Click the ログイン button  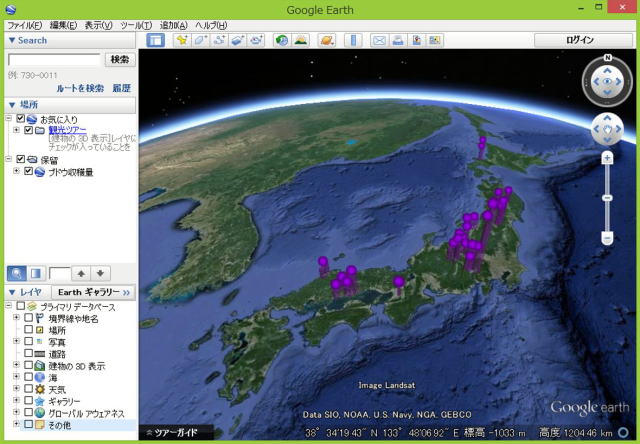coord(583,40)
